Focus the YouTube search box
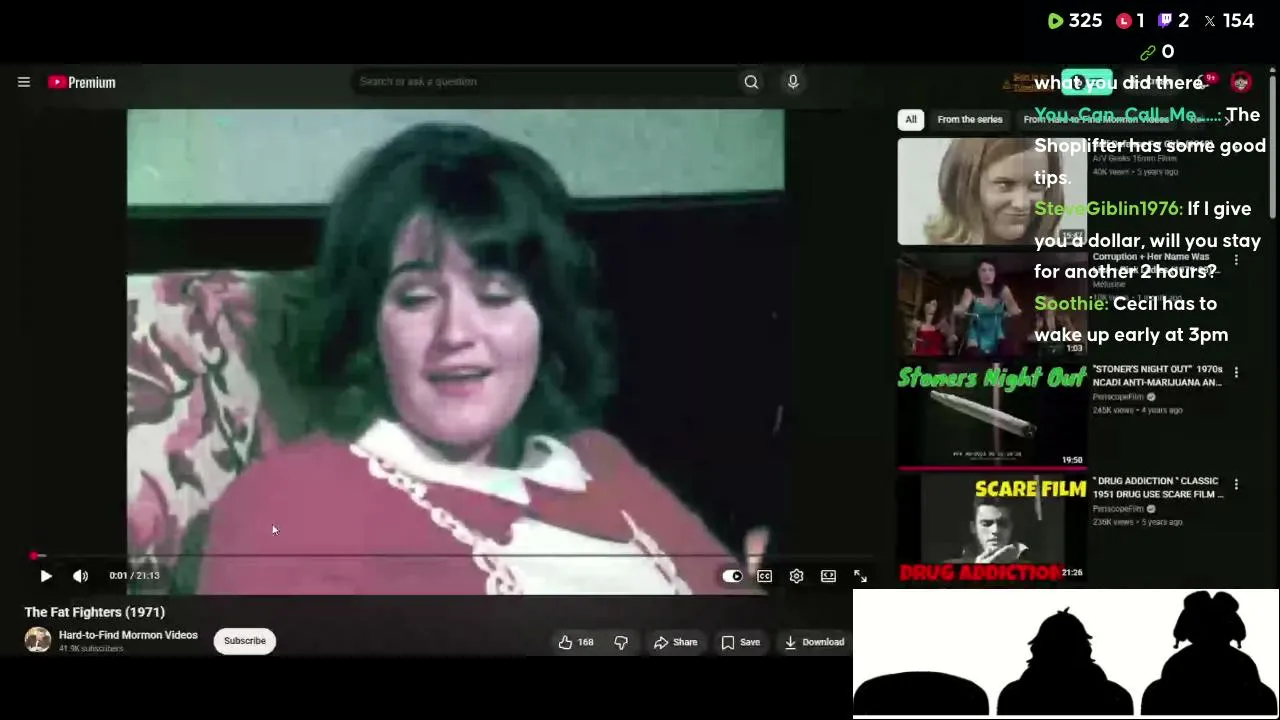 [x=544, y=82]
